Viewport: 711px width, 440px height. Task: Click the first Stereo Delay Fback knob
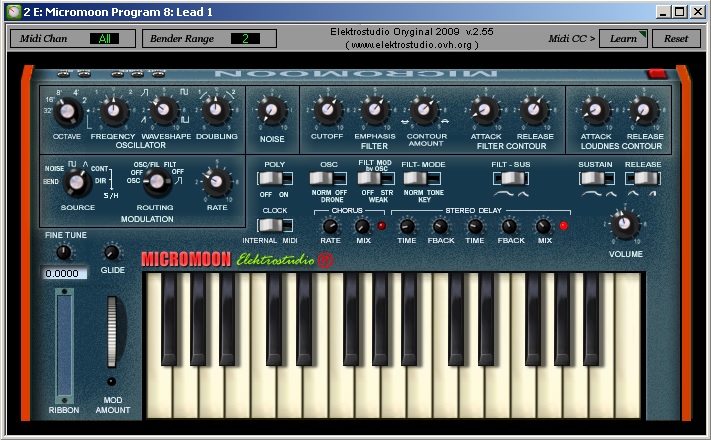[440, 226]
